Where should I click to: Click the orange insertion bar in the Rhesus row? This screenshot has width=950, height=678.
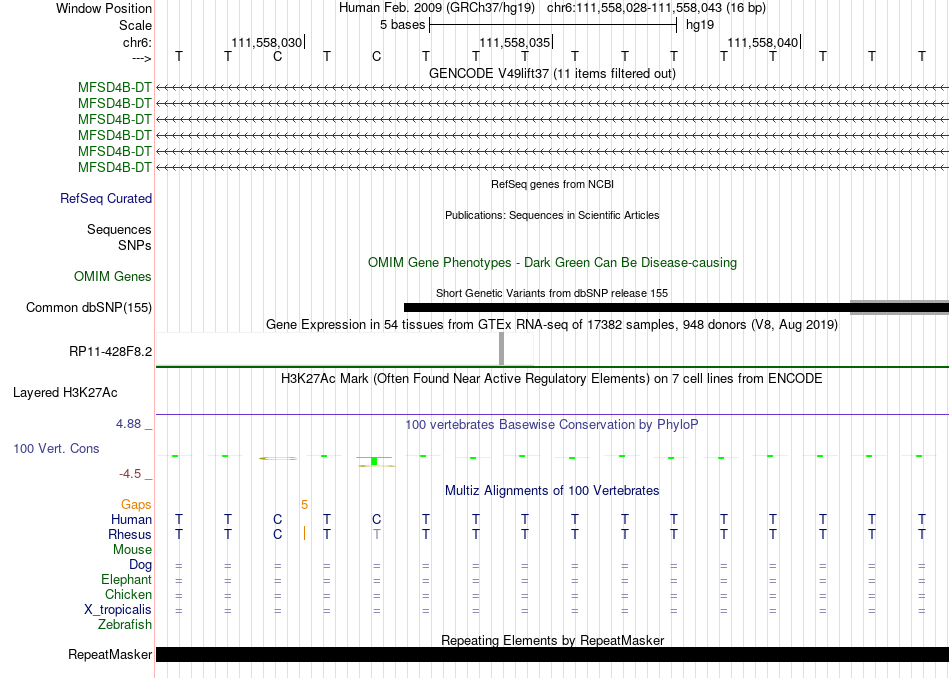tap(304, 533)
